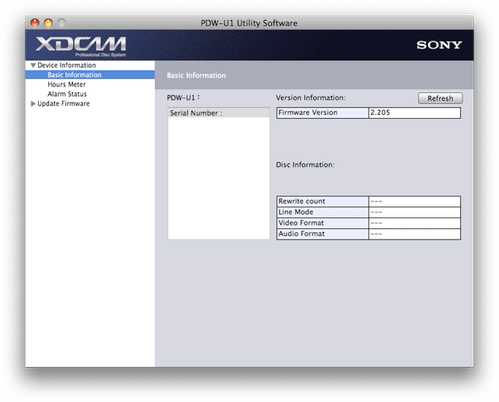The height and width of the screenshot is (402, 499).
Task: Click the Rewrite count label cell
Action: tap(322, 201)
